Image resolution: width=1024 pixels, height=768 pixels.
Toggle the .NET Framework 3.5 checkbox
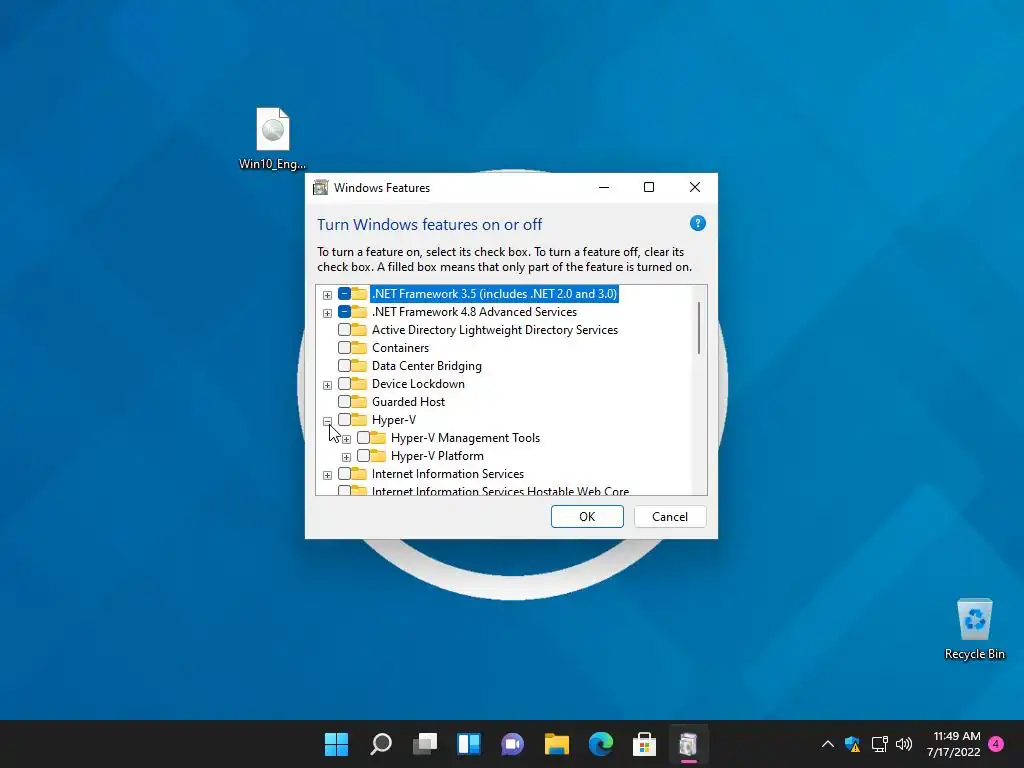coord(344,294)
